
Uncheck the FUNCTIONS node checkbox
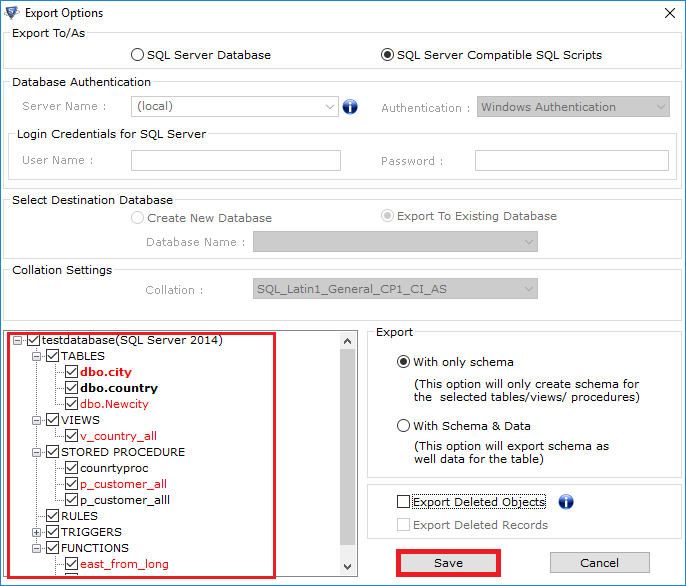coord(52,548)
